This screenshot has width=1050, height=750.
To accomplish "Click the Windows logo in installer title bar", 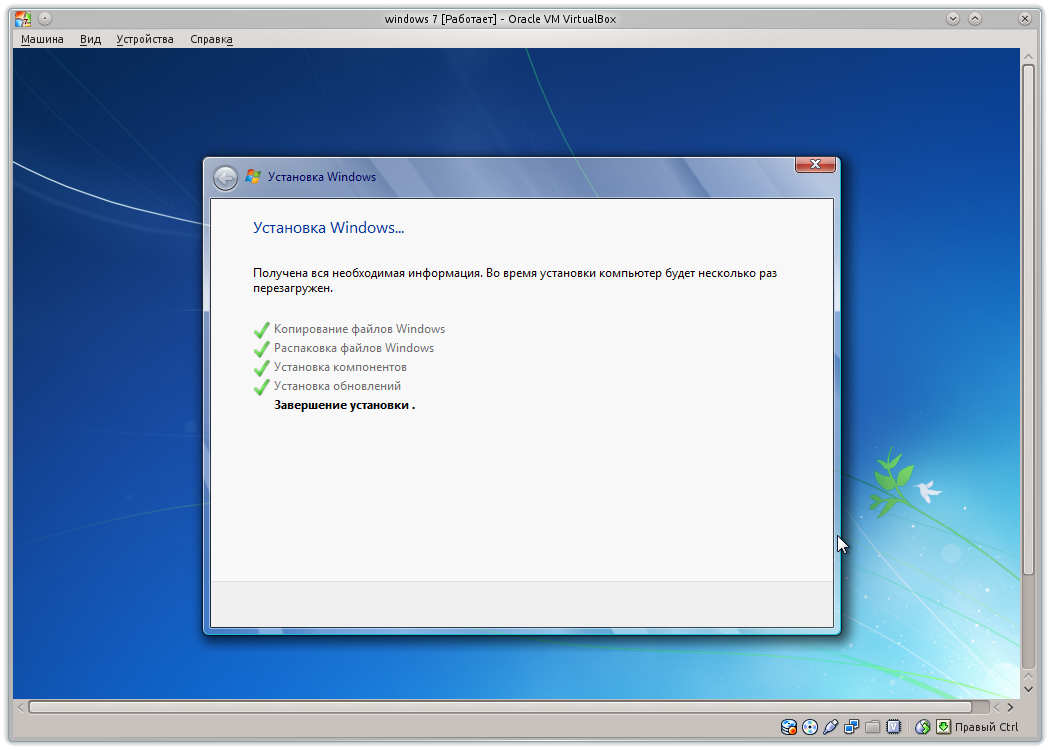I will pos(252,176).
